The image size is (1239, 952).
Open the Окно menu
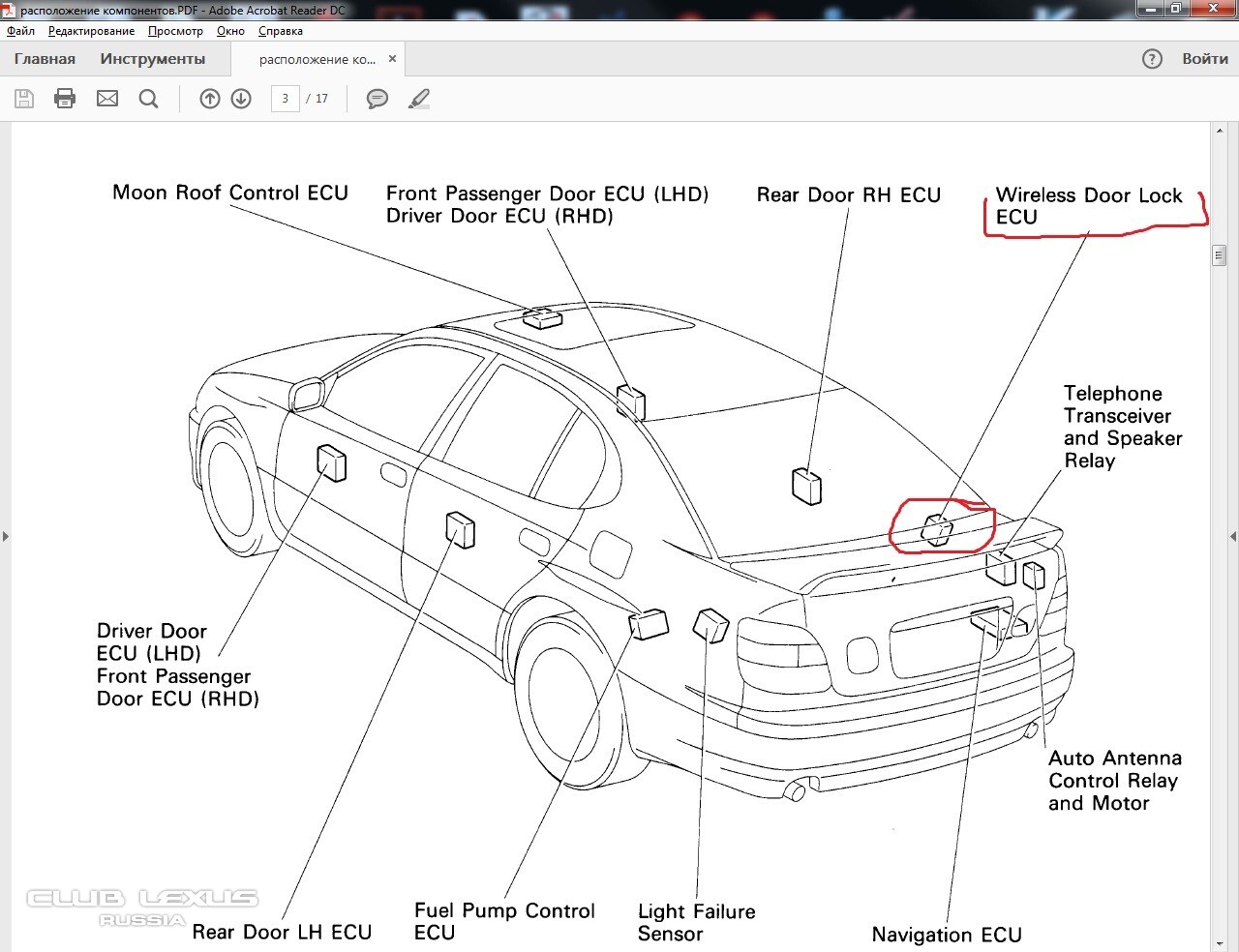point(230,31)
